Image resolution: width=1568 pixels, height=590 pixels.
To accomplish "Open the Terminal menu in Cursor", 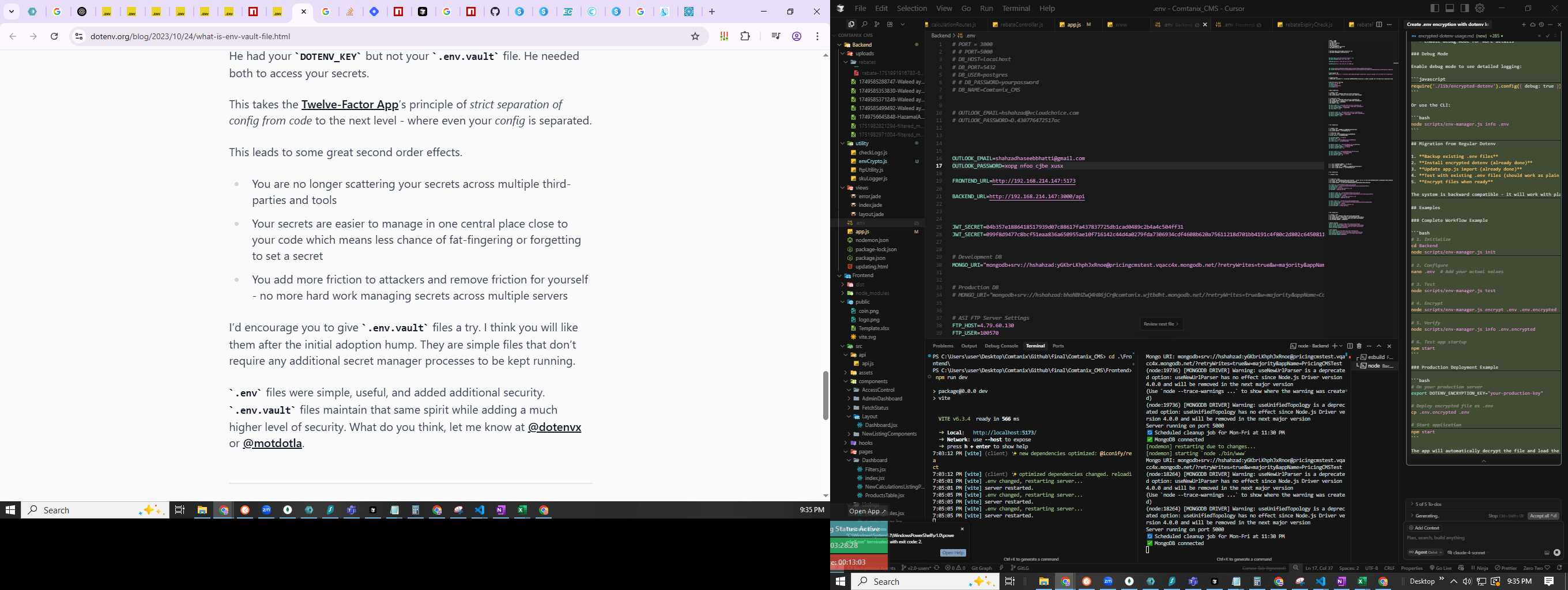I will click(1016, 9).
